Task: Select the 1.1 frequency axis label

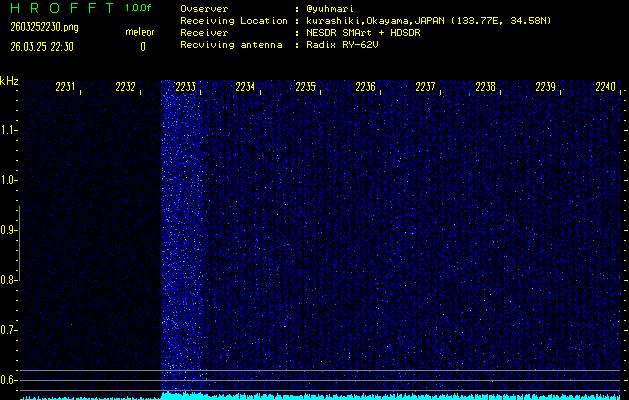Action: (9, 130)
